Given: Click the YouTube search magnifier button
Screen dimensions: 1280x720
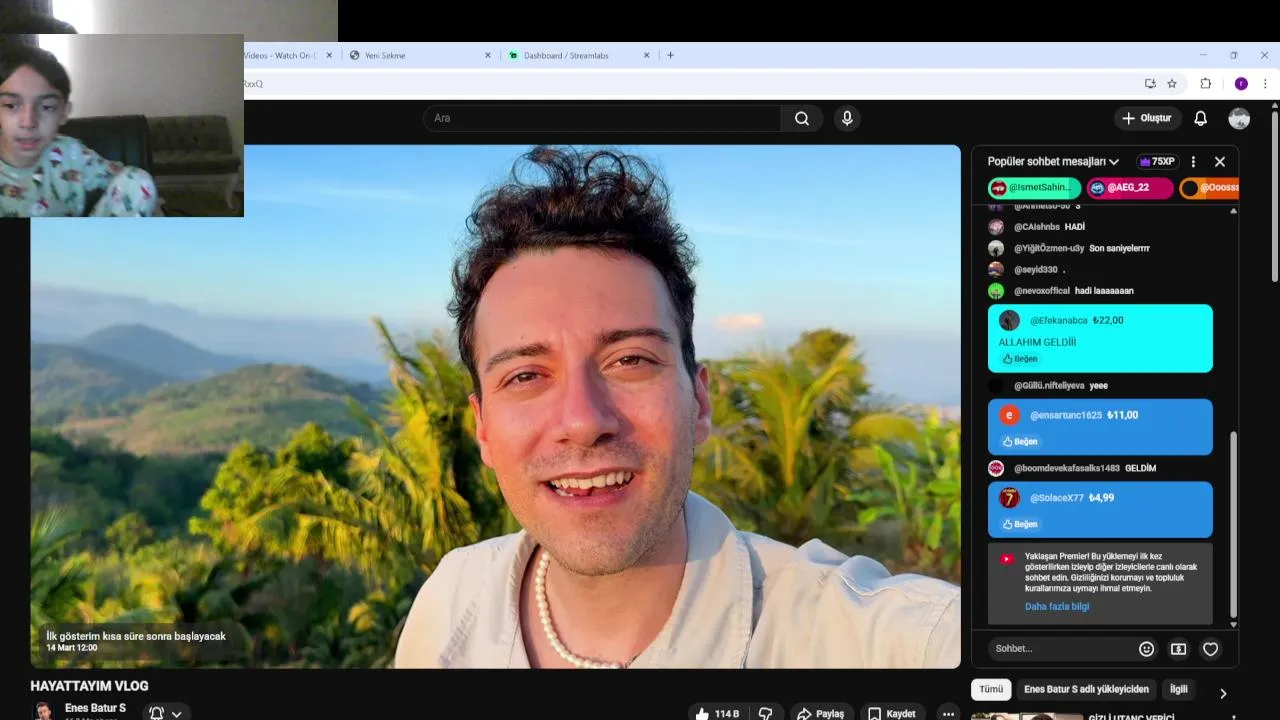Looking at the screenshot, I should click(x=802, y=118).
